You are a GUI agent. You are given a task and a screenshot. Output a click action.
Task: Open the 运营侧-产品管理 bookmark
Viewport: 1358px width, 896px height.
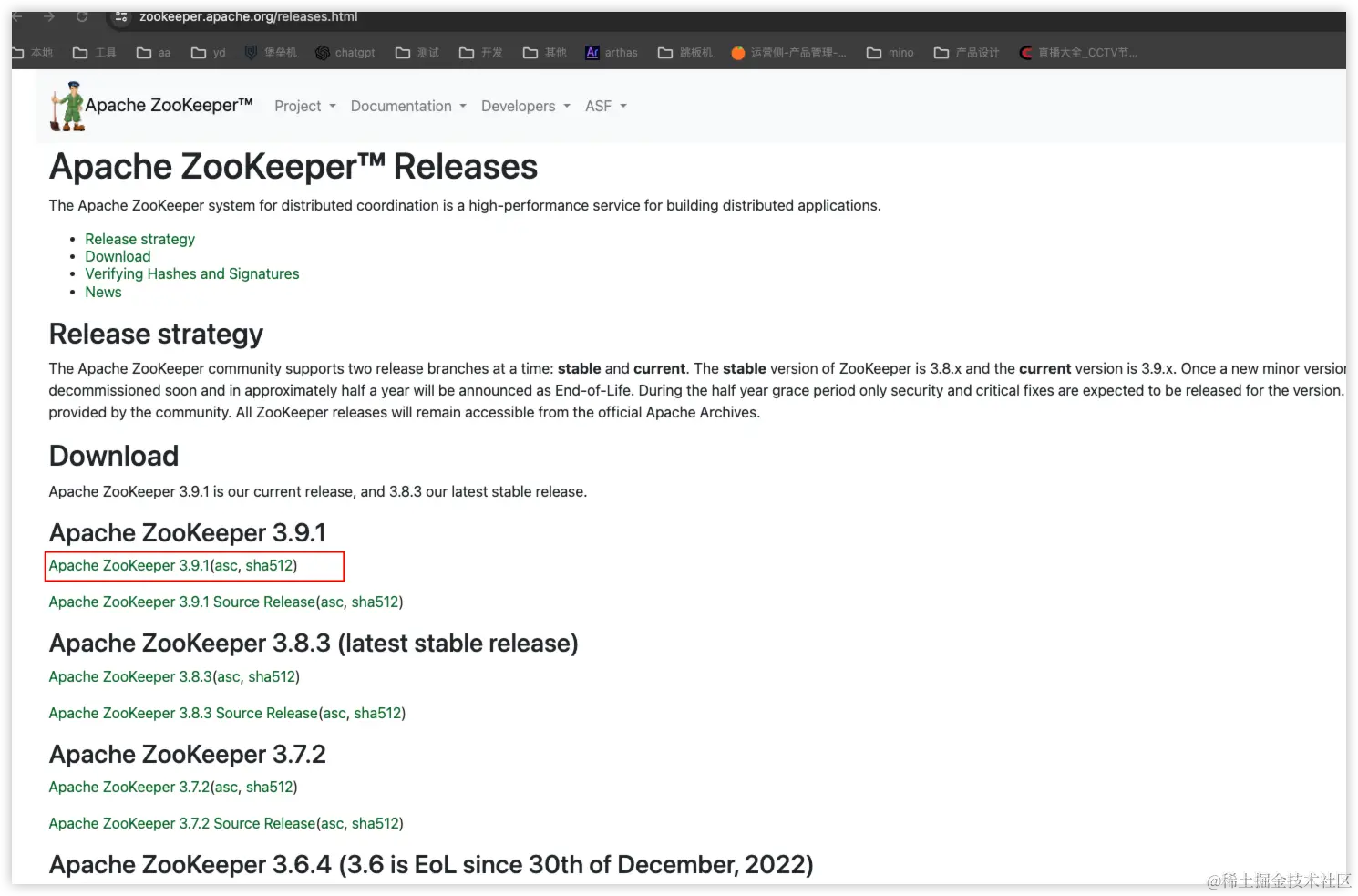(789, 53)
